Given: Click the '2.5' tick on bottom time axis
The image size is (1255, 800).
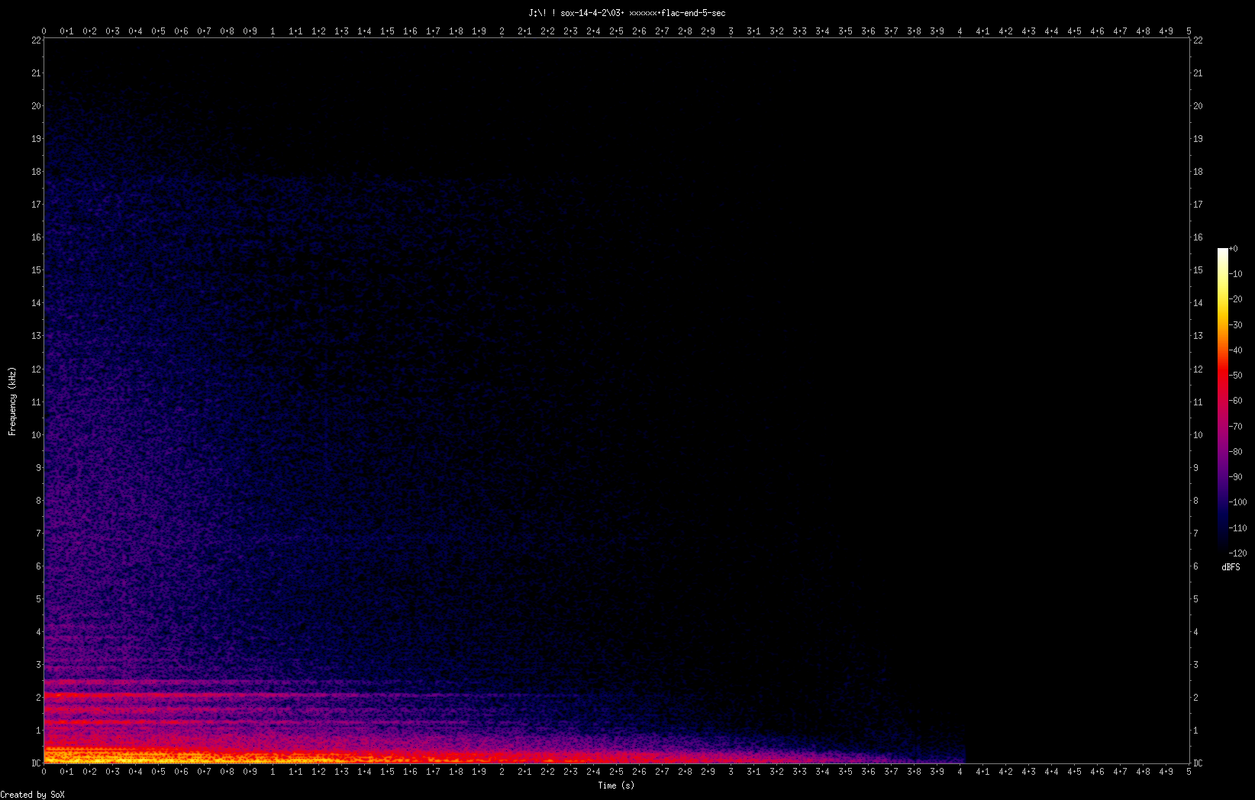Looking at the screenshot, I should 616,773.
